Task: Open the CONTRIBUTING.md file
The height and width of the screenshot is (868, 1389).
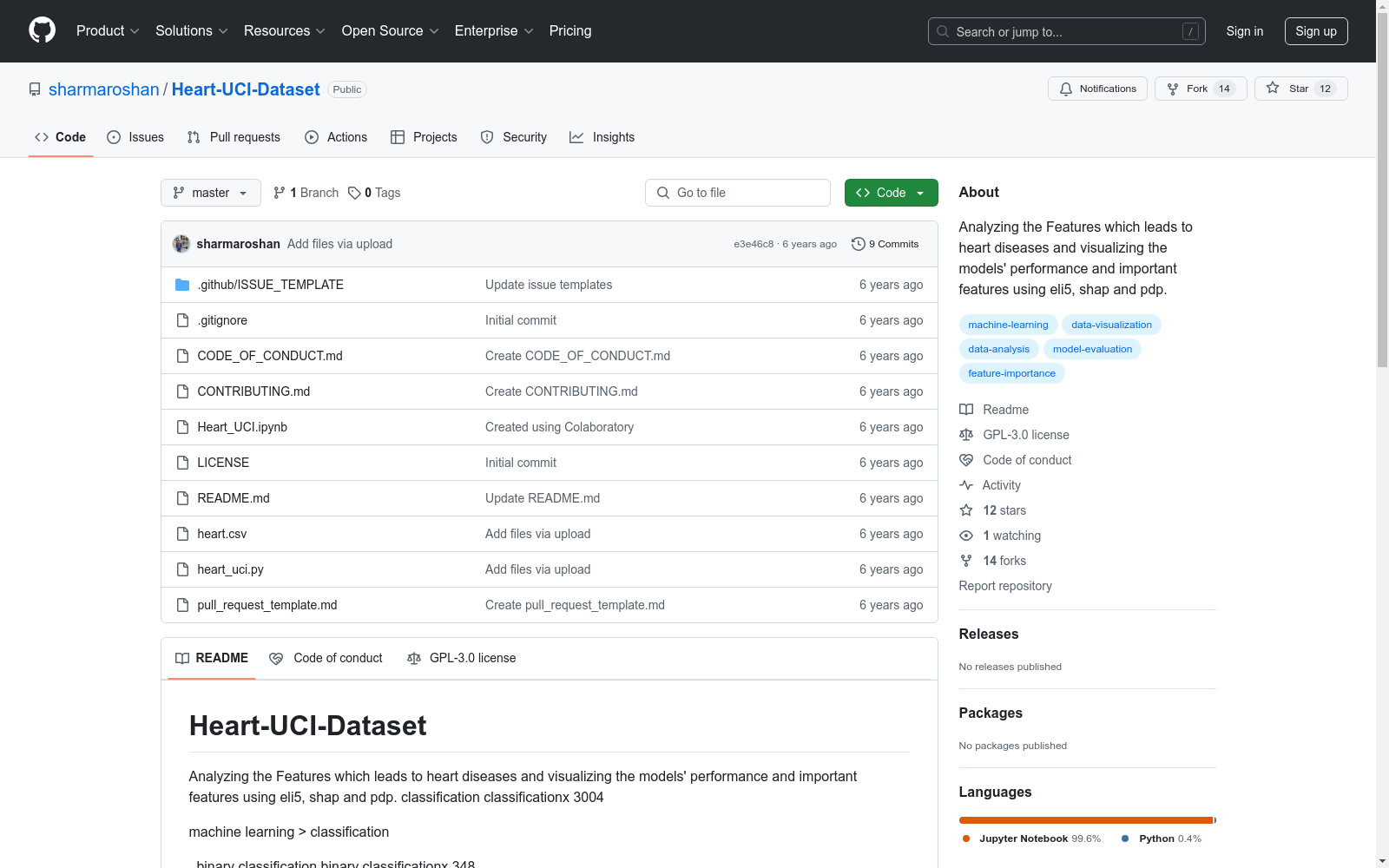Action: point(253,391)
